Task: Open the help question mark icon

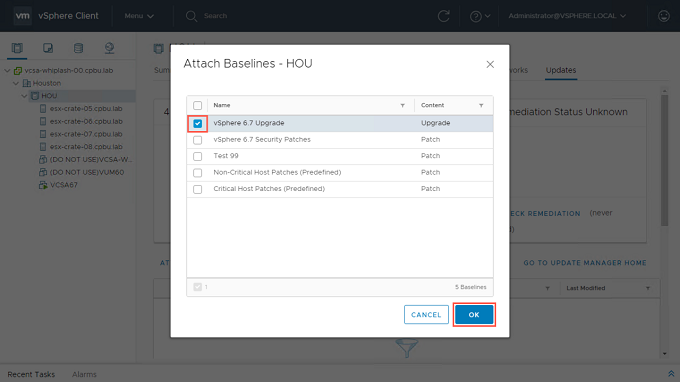Action: 476,16
